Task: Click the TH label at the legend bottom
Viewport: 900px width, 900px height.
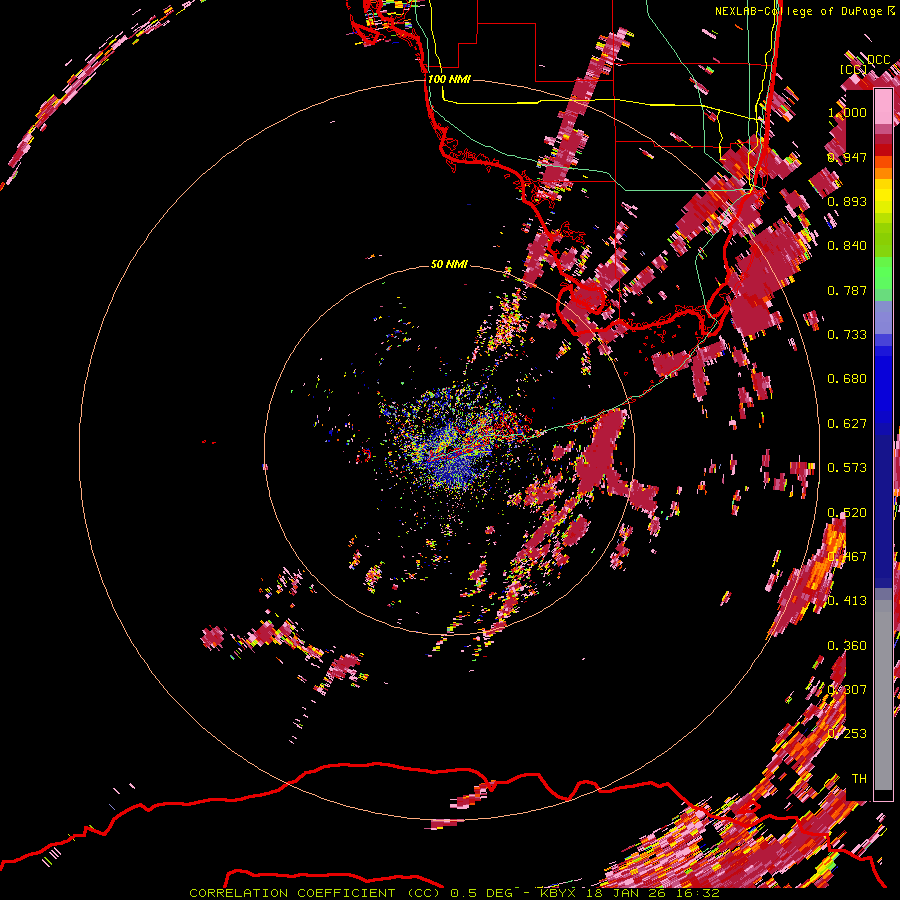Action: [x=859, y=779]
